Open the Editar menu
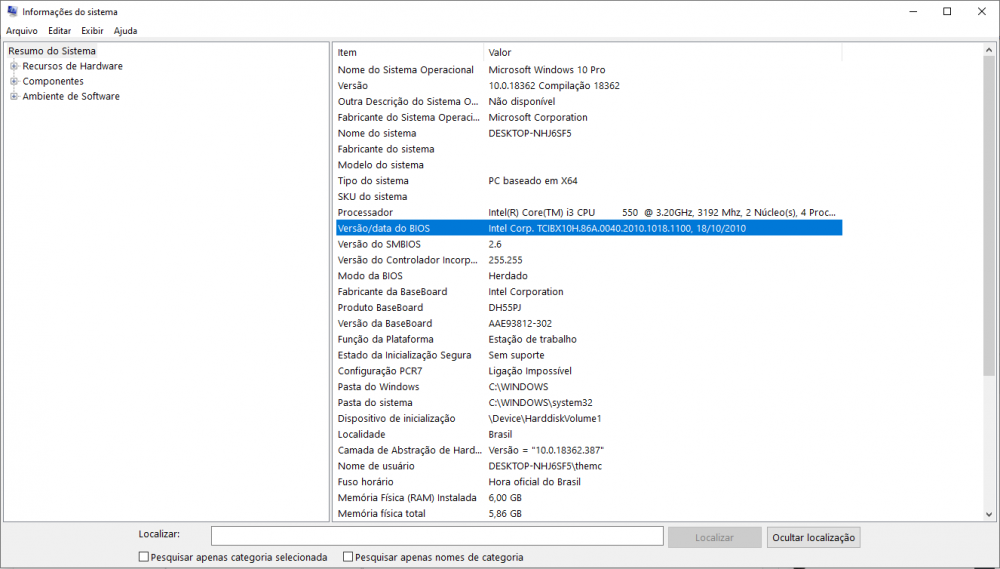The image size is (1000, 569). (59, 31)
